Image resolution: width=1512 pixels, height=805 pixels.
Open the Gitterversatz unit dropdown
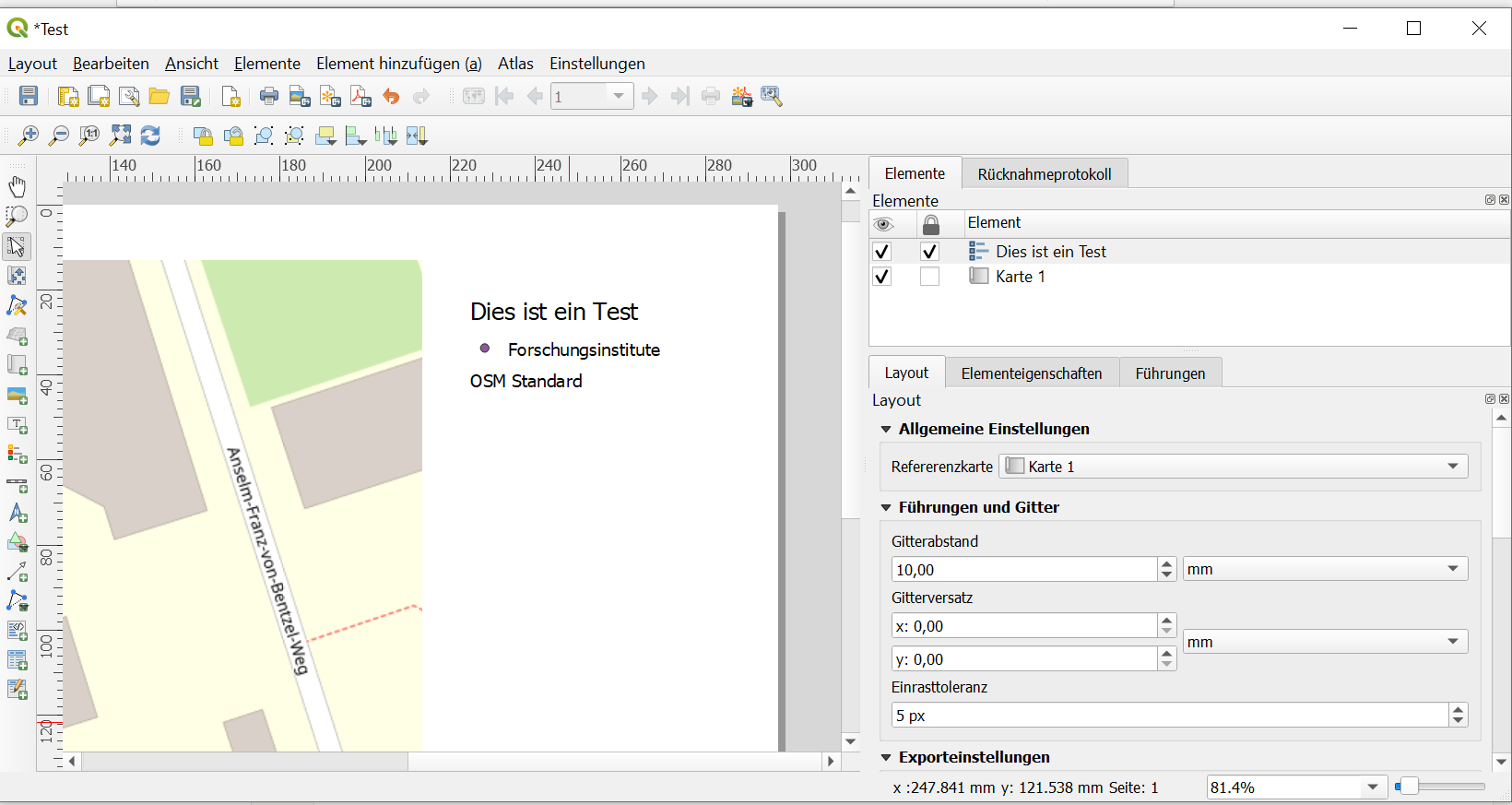1325,642
